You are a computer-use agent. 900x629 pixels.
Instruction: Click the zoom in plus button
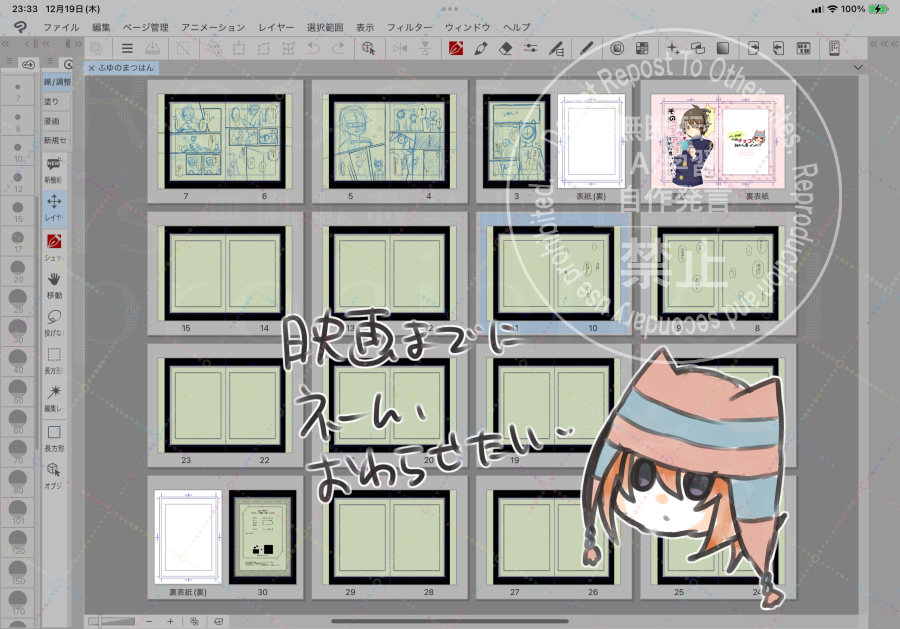[170, 621]
